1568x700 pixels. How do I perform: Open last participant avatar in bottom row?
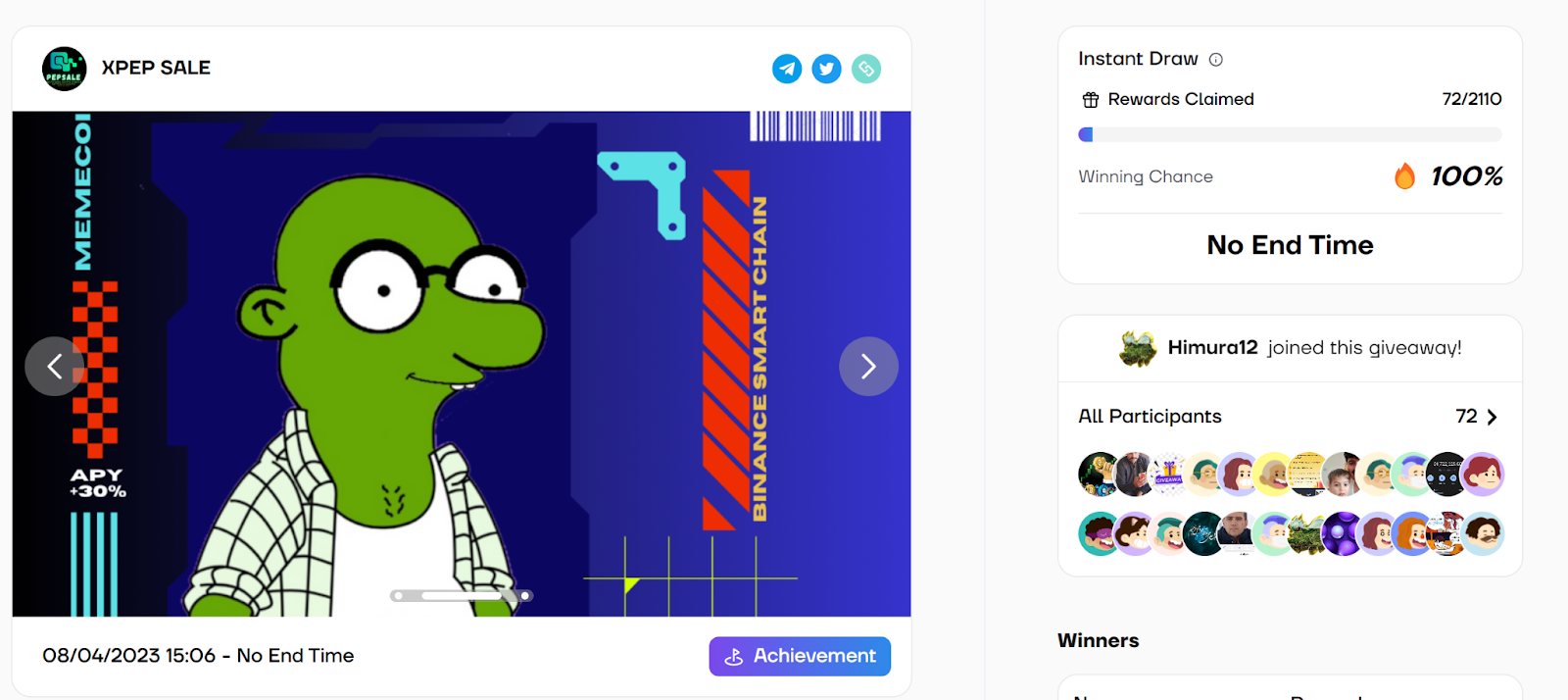[x=1483, y=534]
